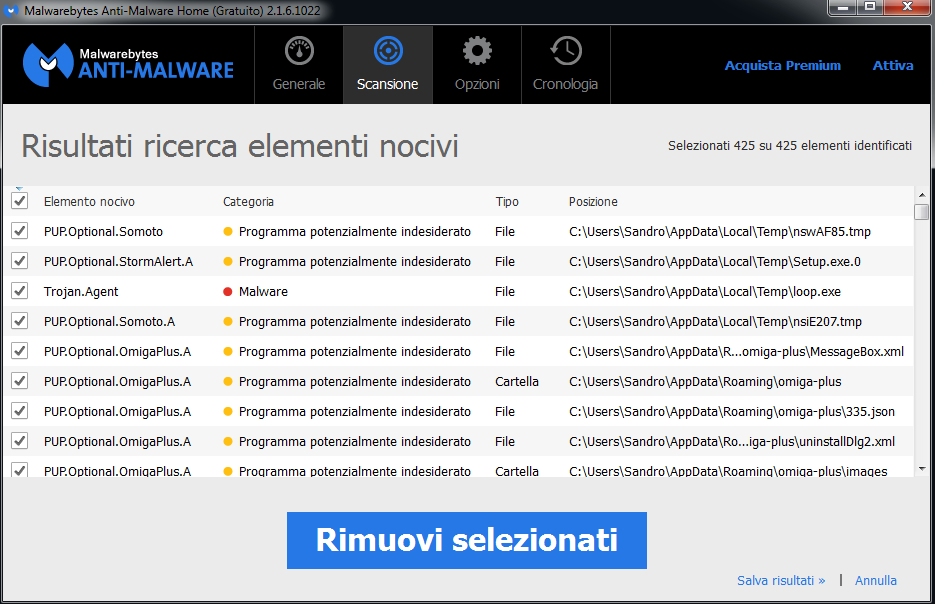Select the path ending in omiga-plus\335.json

coord(732,411)
